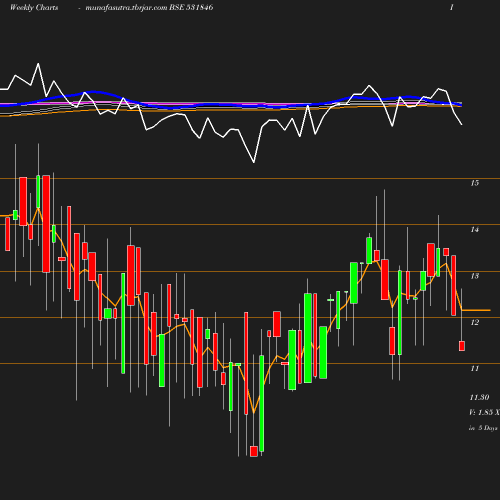Click the price axis label '13'
Screen dimensions: 500x500
coord(475,276)
